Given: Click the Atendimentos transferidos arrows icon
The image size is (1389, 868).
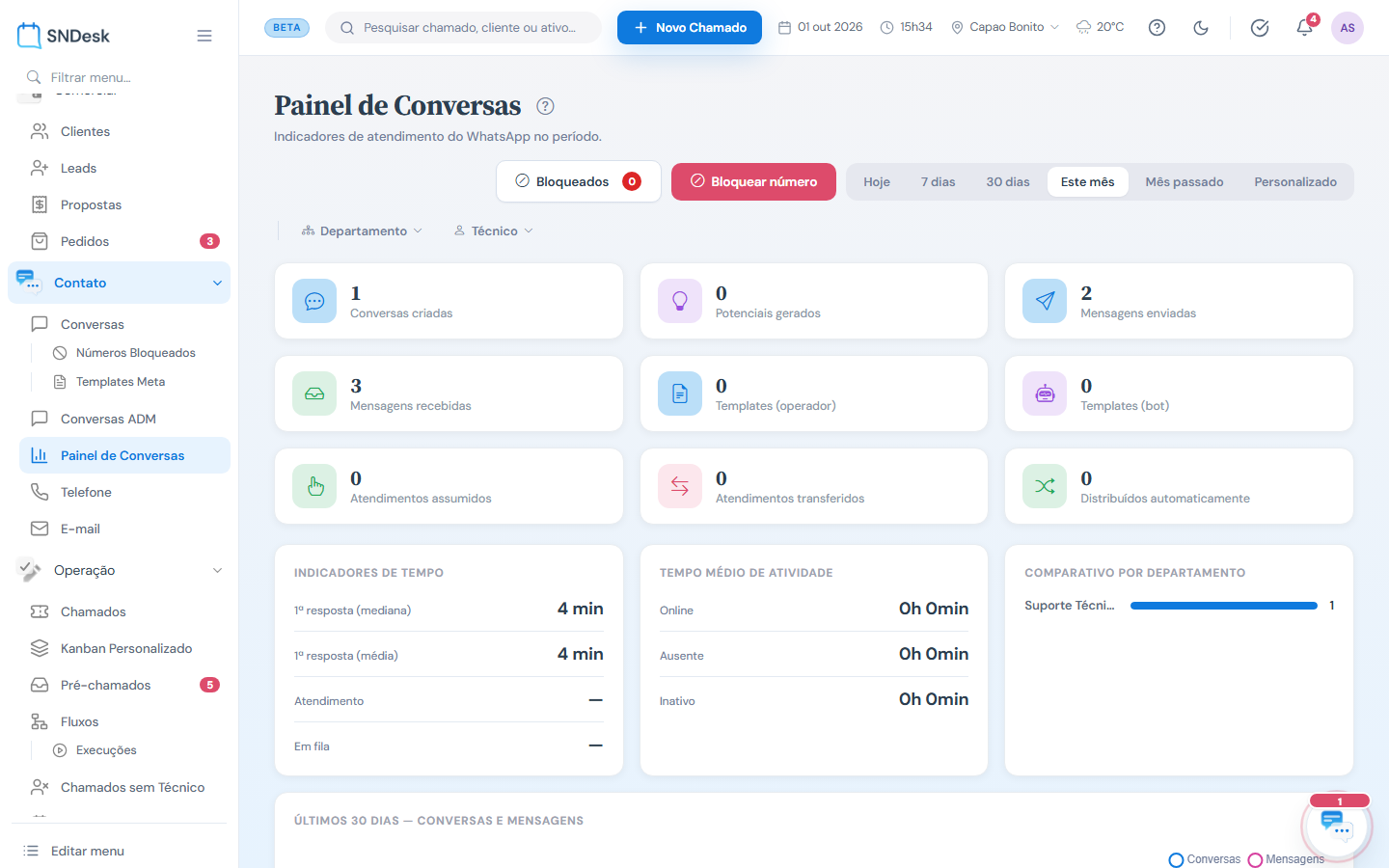Looking at the screenshot, I should [x=680, y=486].
